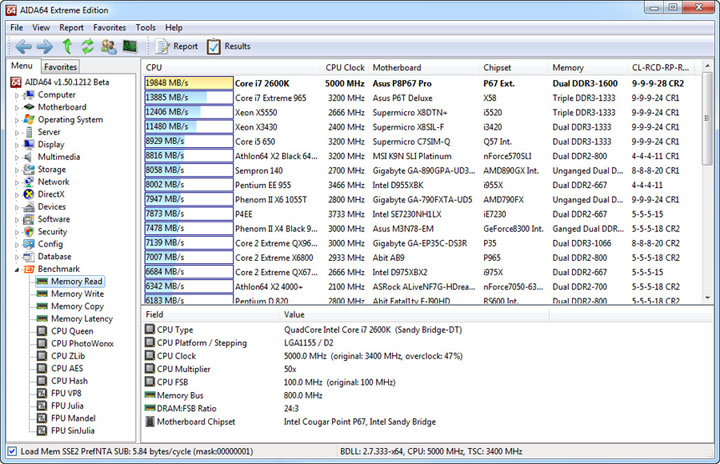Image resolution: width=720 pixels, height=464 pixels.
Task: Expand the Motherboard node arrow
Action: [x=17, y=108]
